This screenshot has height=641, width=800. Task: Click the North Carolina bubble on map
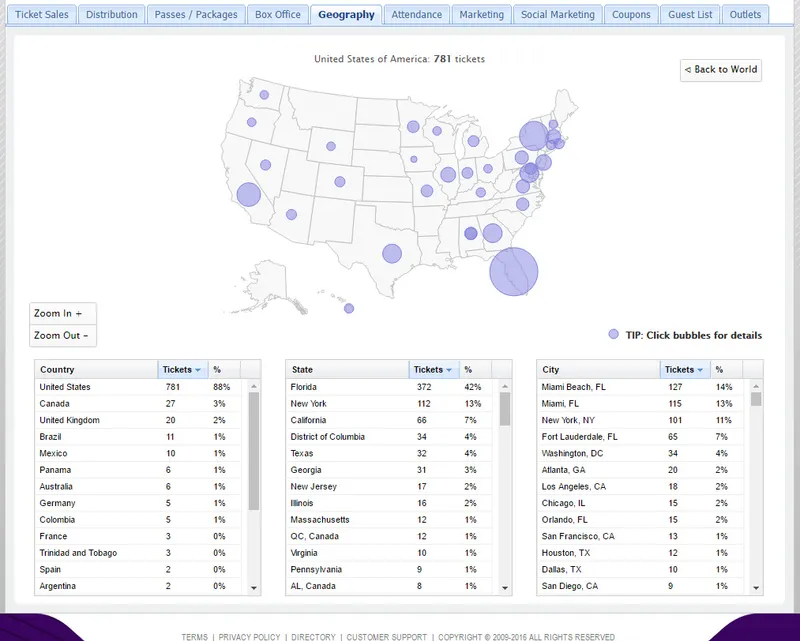tap(522, 204)
